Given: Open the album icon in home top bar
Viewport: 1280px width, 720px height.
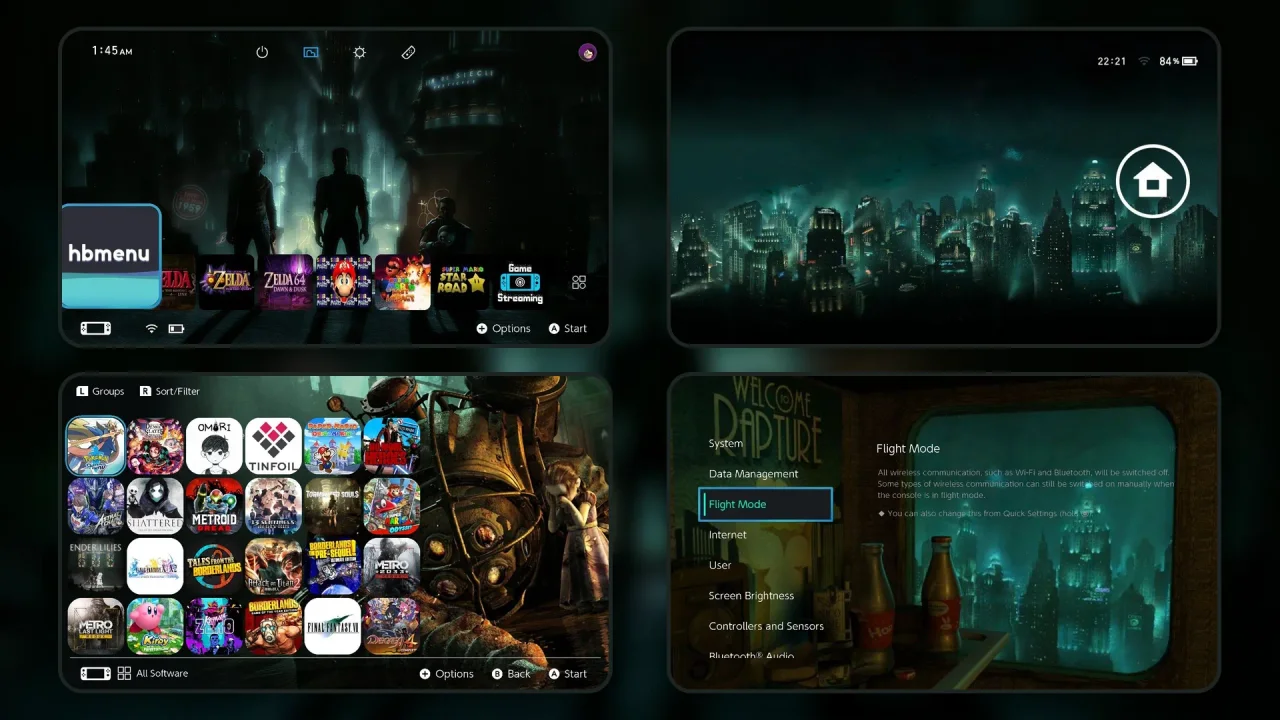Looking at the screenshot, I should point(311,52).
